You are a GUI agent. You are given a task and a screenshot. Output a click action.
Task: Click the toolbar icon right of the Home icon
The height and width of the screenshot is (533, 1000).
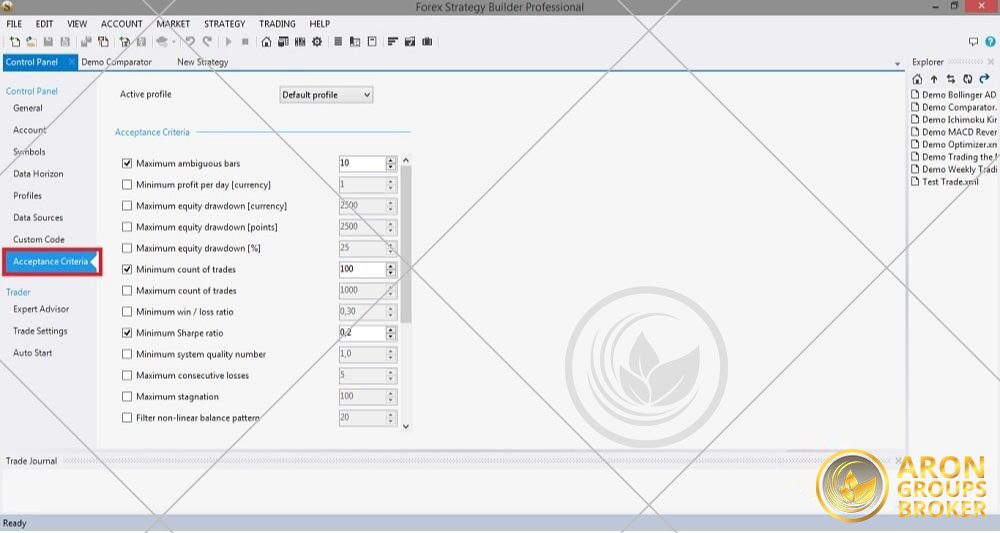coord(283,42)
